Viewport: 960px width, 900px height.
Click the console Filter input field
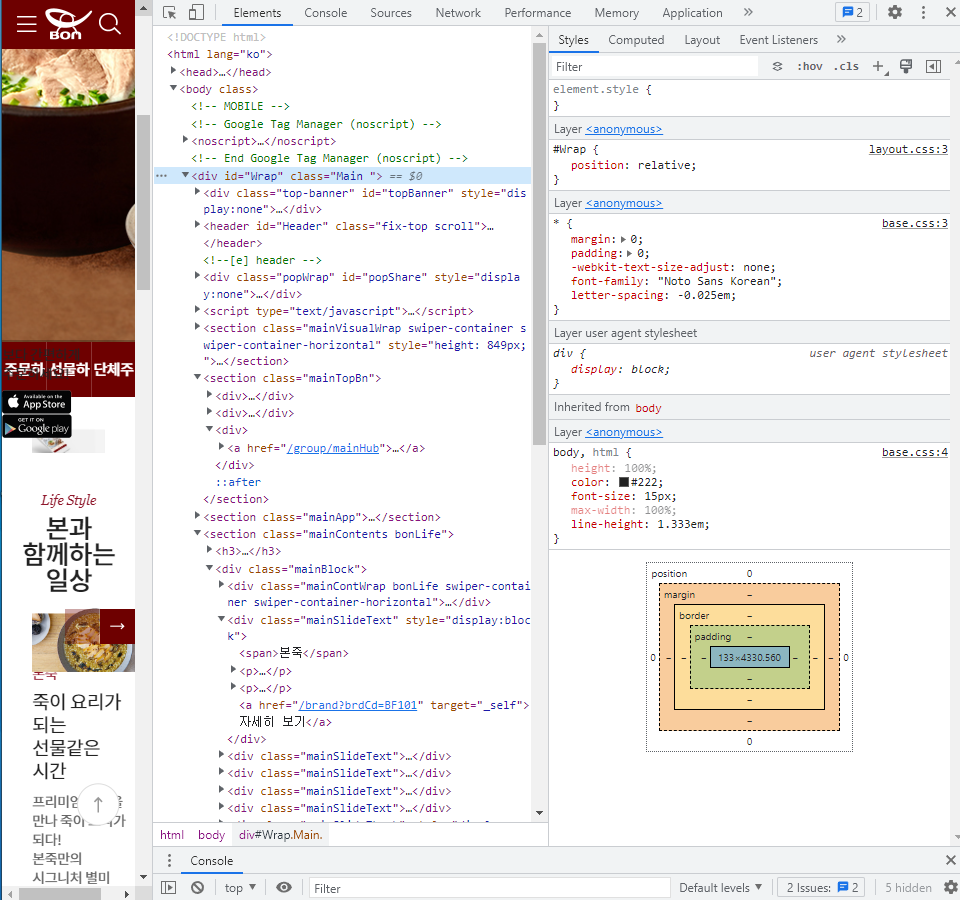(x=490, y=888)
